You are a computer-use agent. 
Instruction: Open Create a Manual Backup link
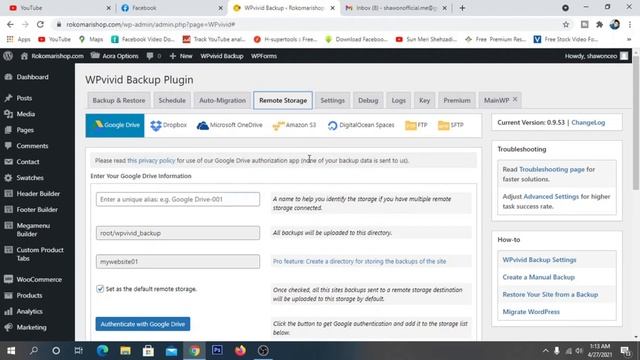pyautogui.click(x=538, y=277)
